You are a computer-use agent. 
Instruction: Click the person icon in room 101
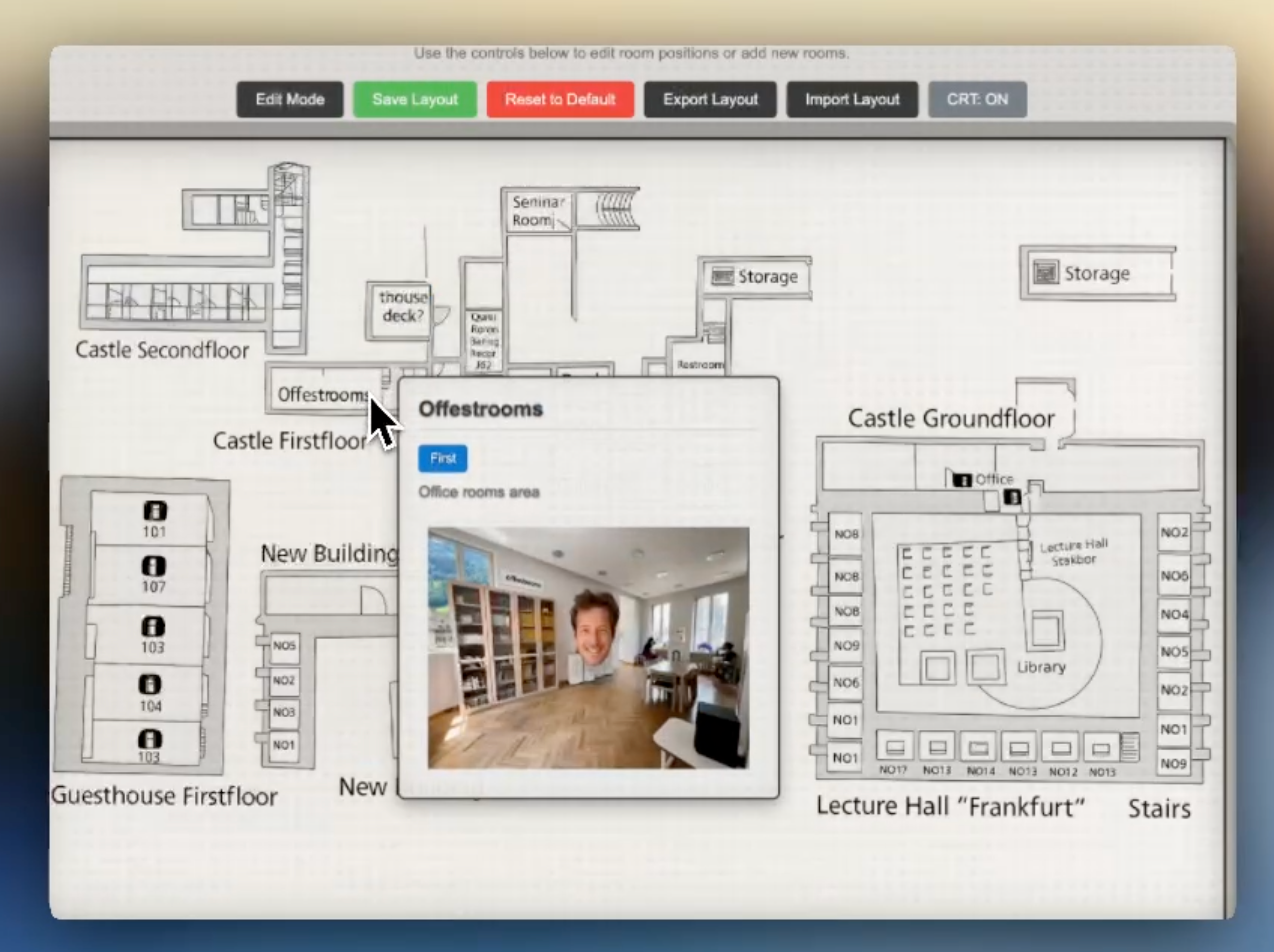click(155, 511)
